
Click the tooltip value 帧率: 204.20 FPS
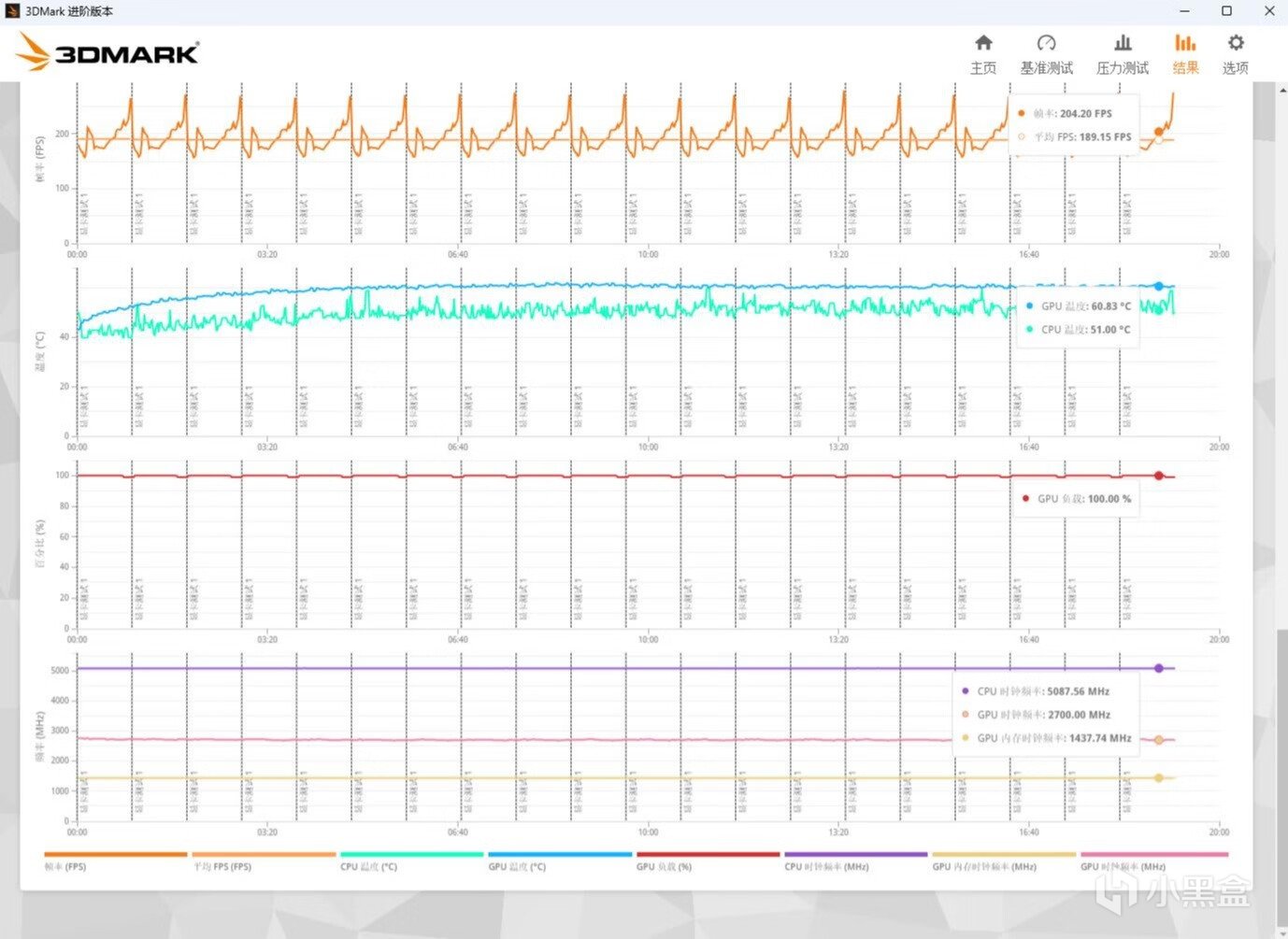pyautogui.click(x=1073, y=113)
